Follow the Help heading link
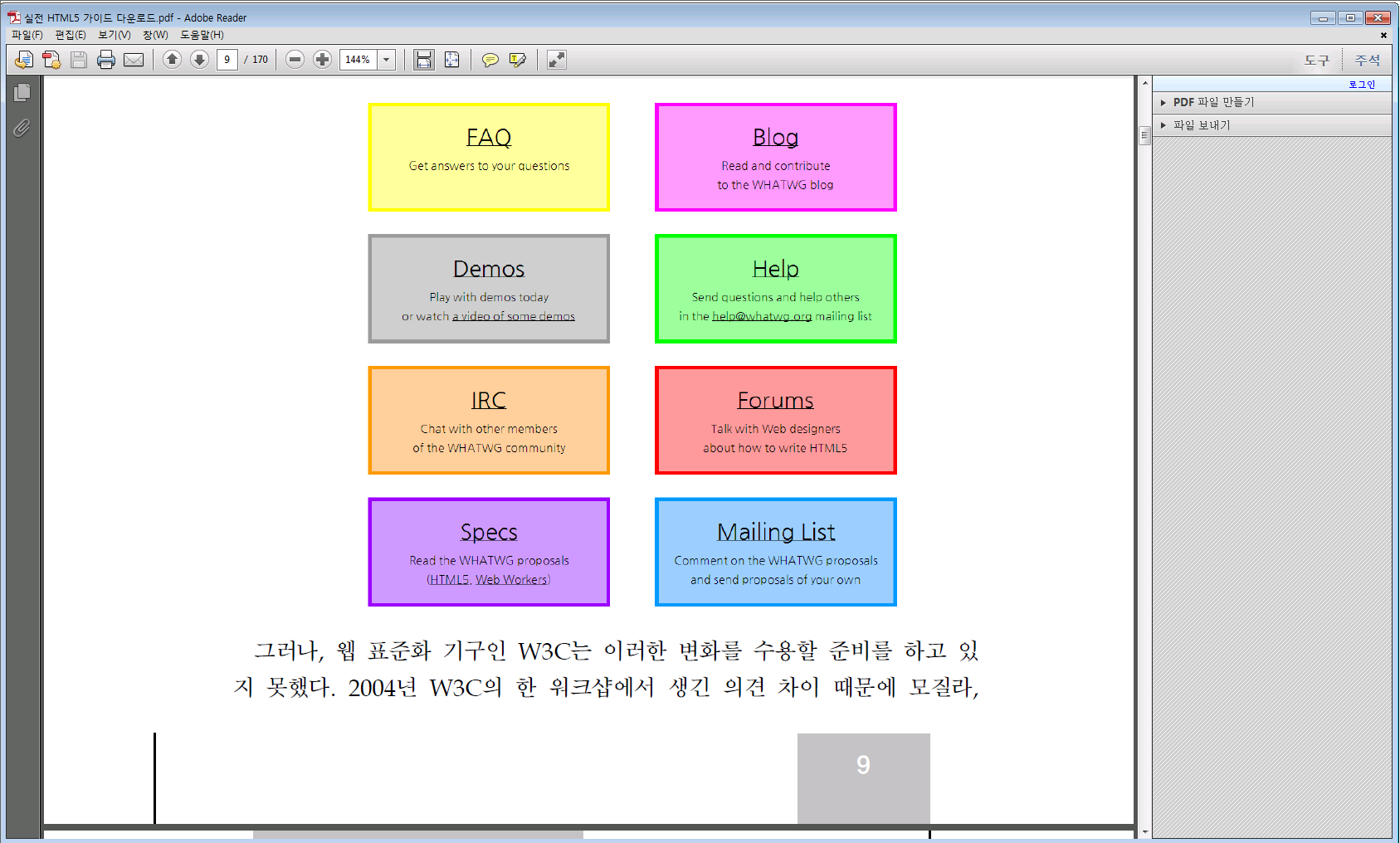 (776, 269)
